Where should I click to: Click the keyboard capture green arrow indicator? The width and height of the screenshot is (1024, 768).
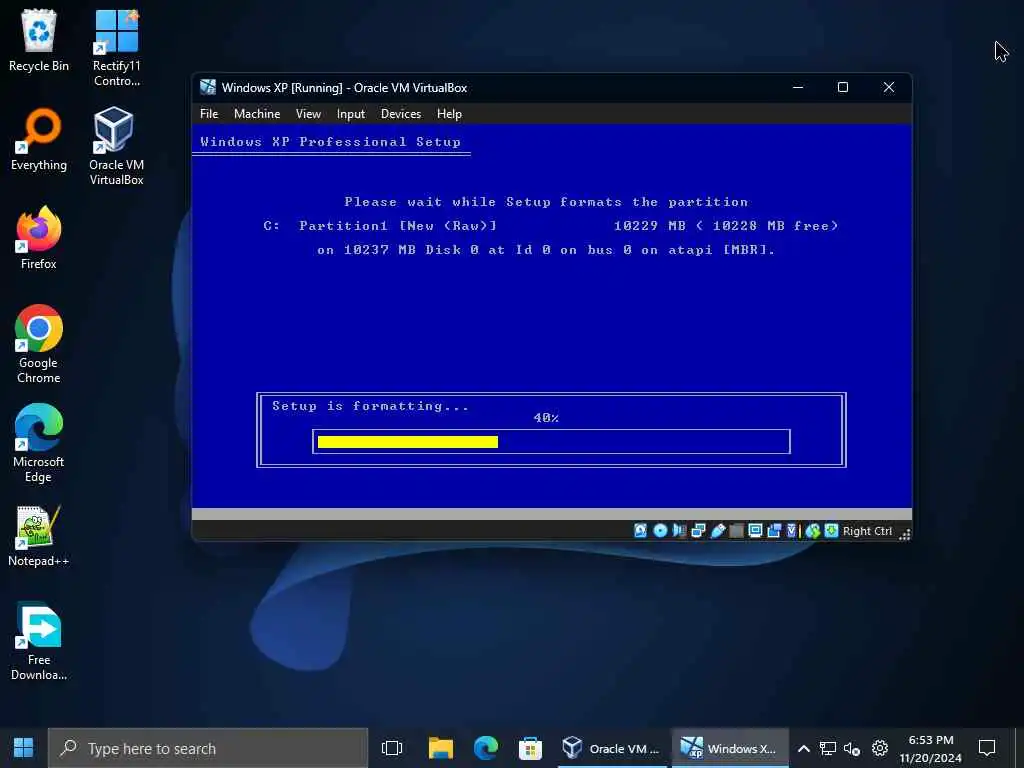[831, 531]
